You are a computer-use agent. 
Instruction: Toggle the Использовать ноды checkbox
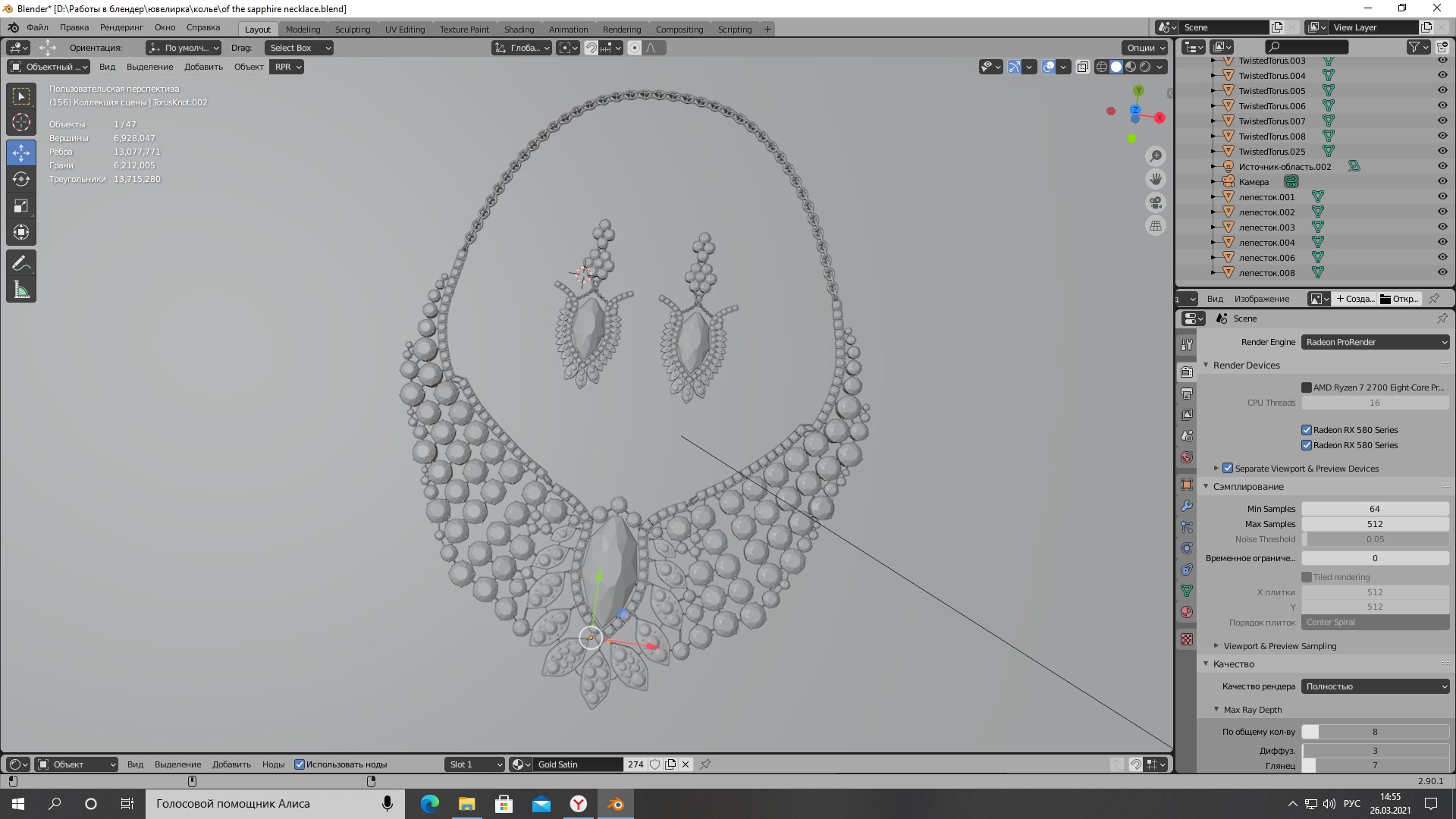click(x=300, y=764)
